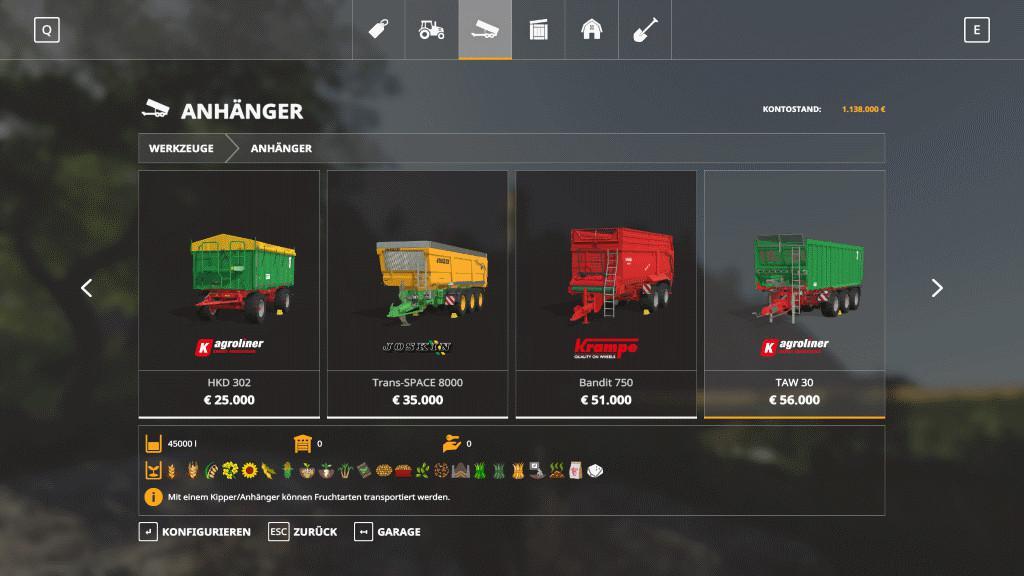Show previous trailers with left arrow

[86, 288]
